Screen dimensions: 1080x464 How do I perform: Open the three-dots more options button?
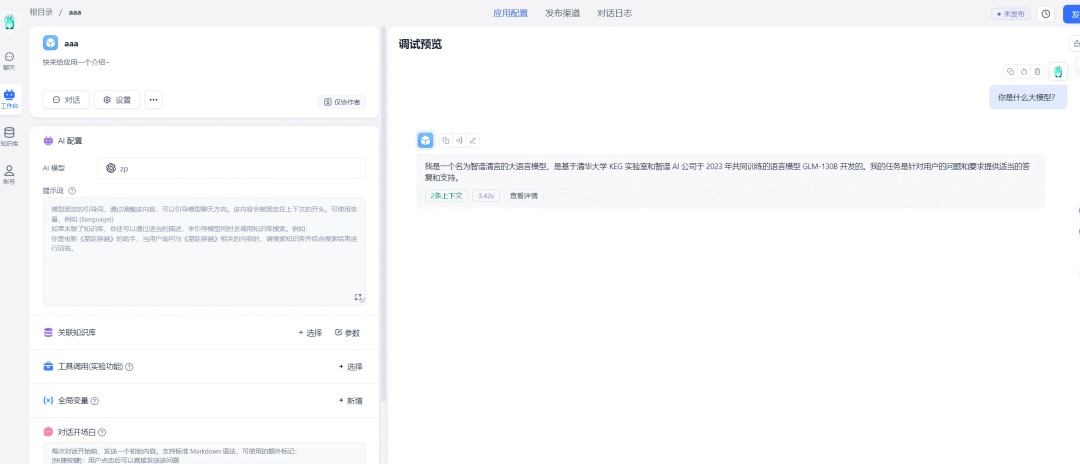click(154, 100)
